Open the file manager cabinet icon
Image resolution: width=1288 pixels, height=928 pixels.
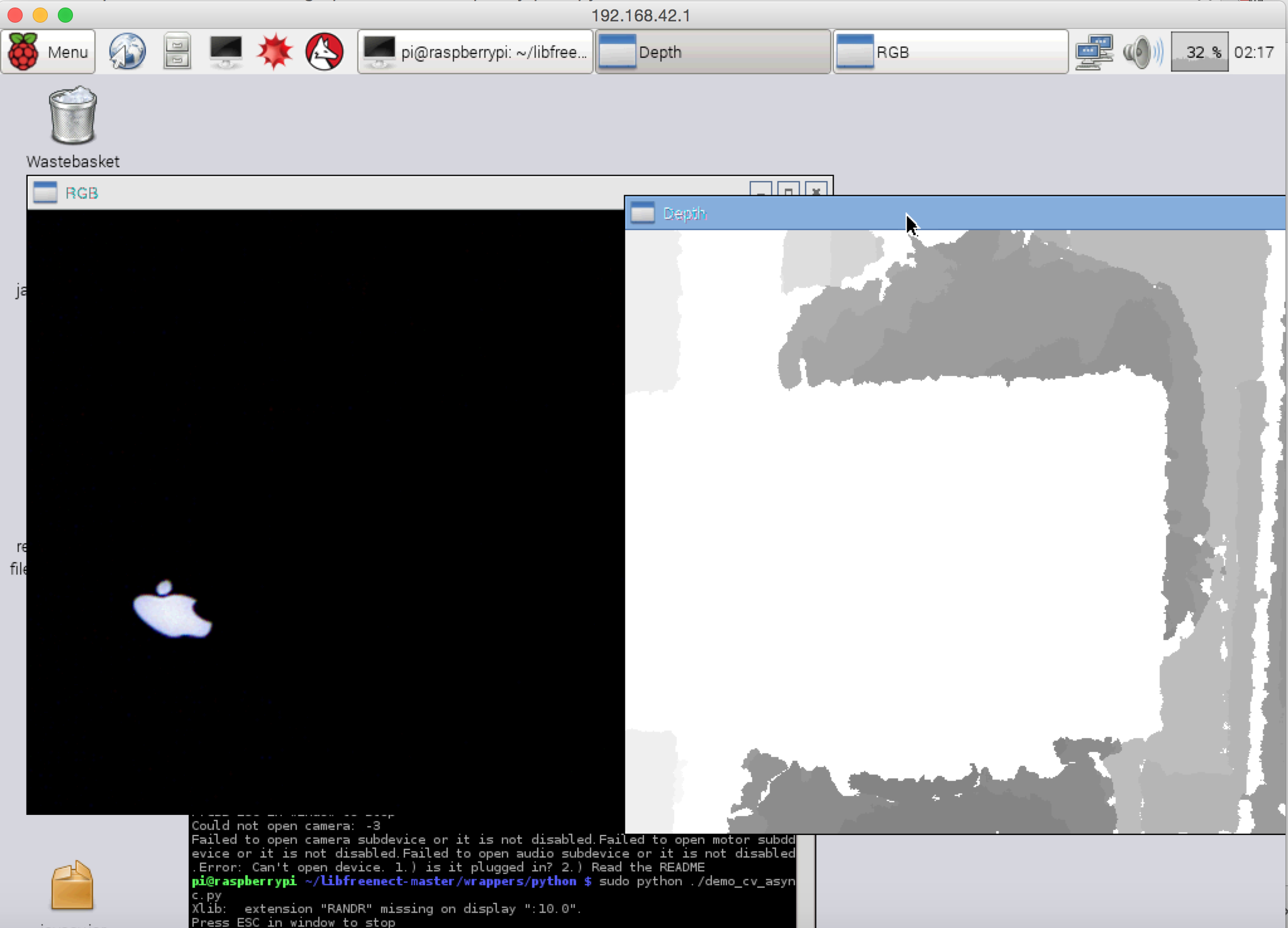click(177, 52)
